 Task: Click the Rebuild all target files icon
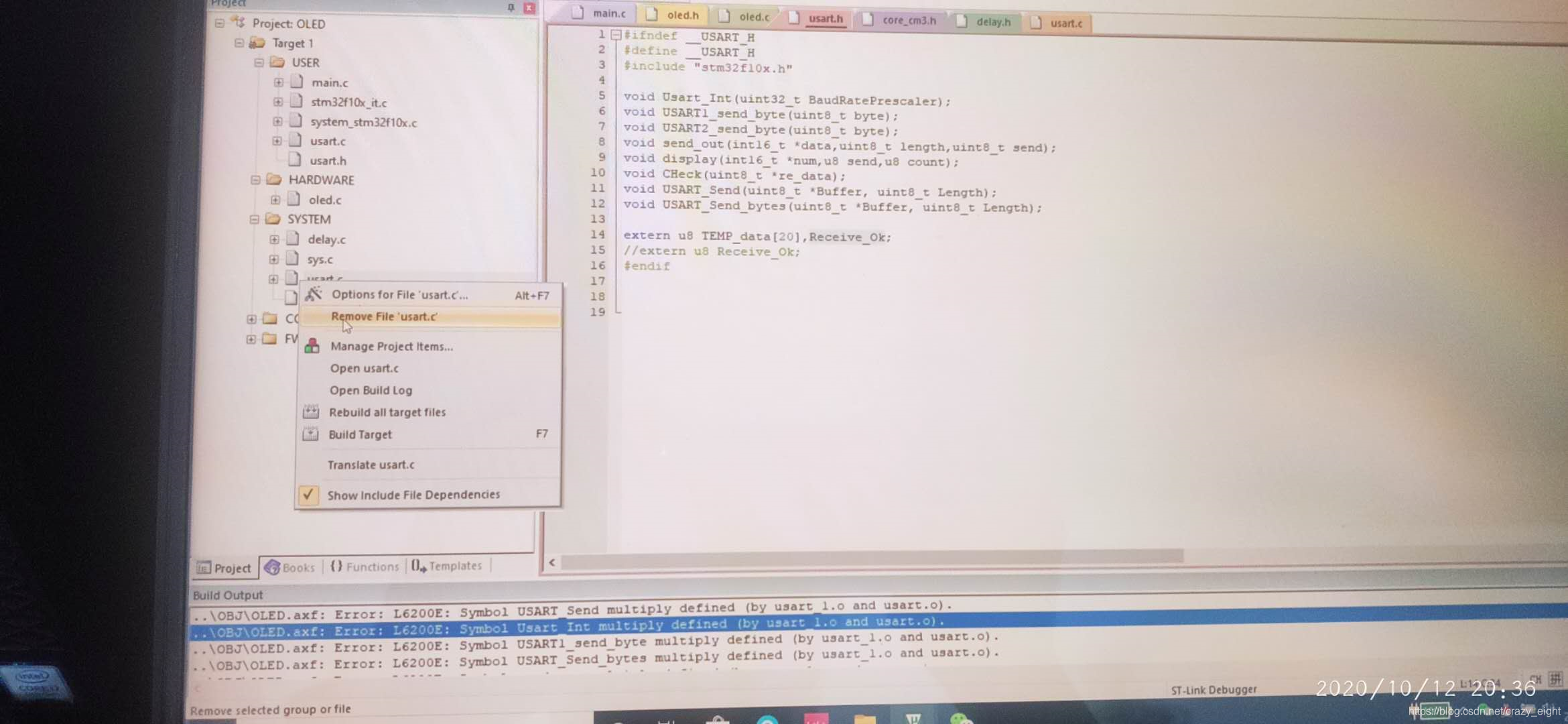click(x=310, y=412)
